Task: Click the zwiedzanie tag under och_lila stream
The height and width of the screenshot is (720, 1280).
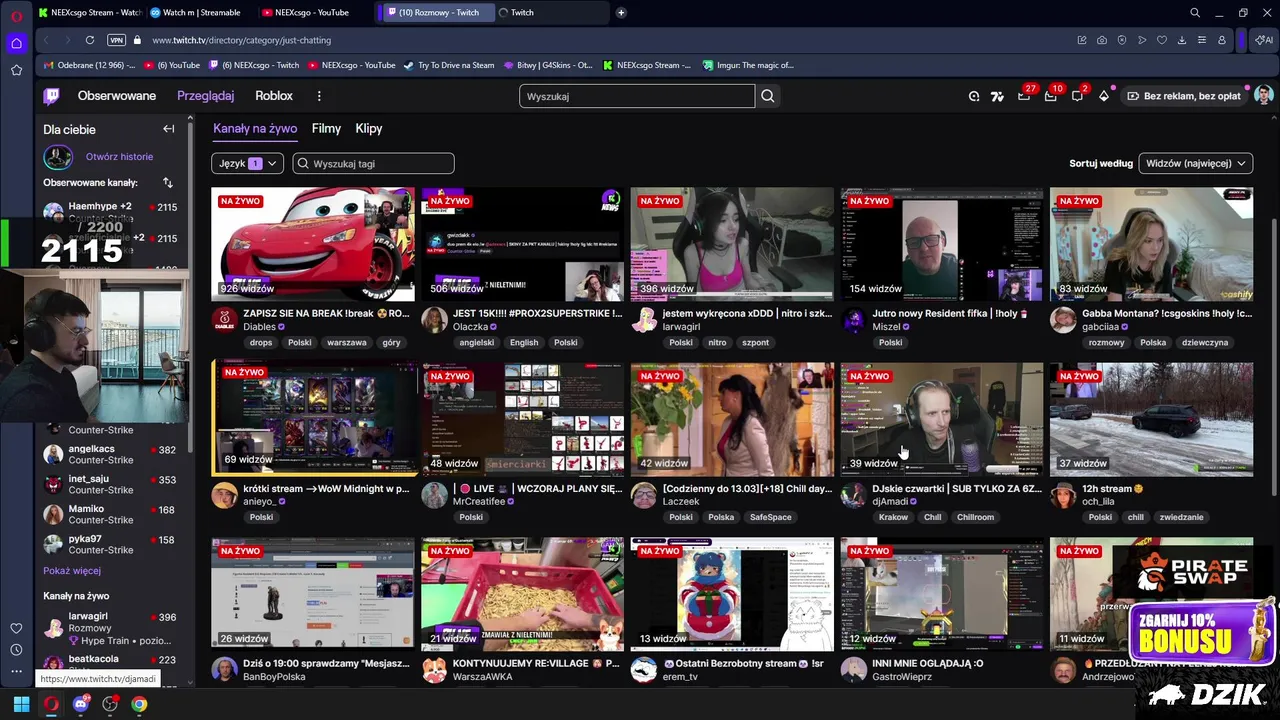Action: [1181, 517]
